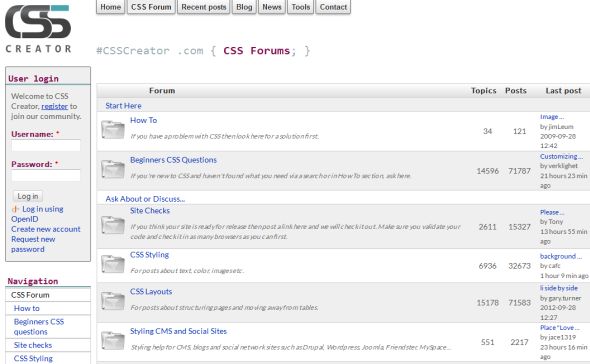The image size is (590, 364).
Task: Click the Request new password link
Action: (33, 244)
